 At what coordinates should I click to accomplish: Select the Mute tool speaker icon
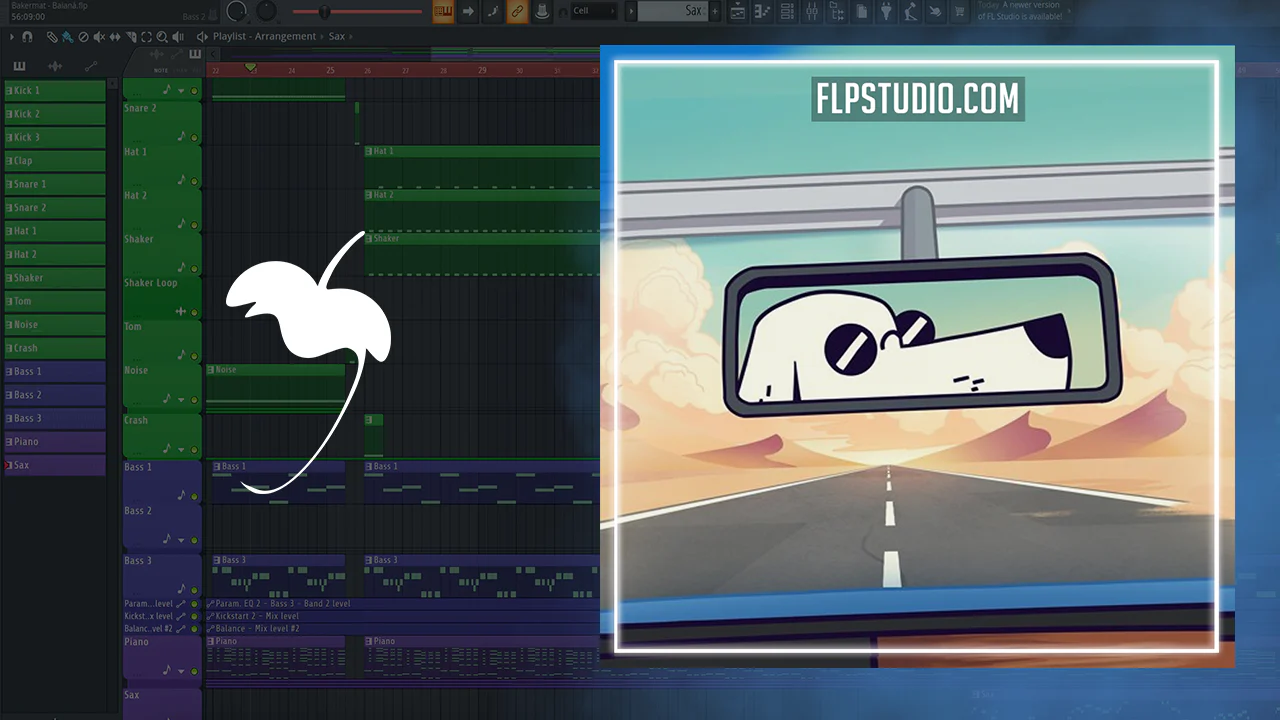99,37
